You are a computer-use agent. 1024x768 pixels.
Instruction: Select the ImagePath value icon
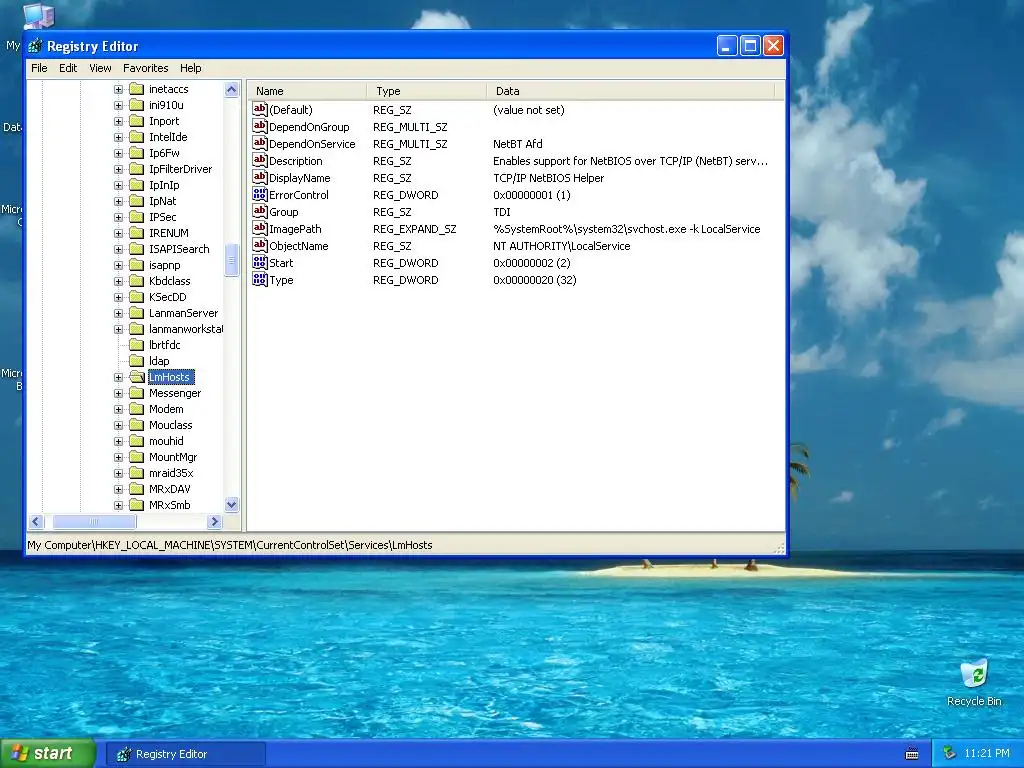pos(260,228)
